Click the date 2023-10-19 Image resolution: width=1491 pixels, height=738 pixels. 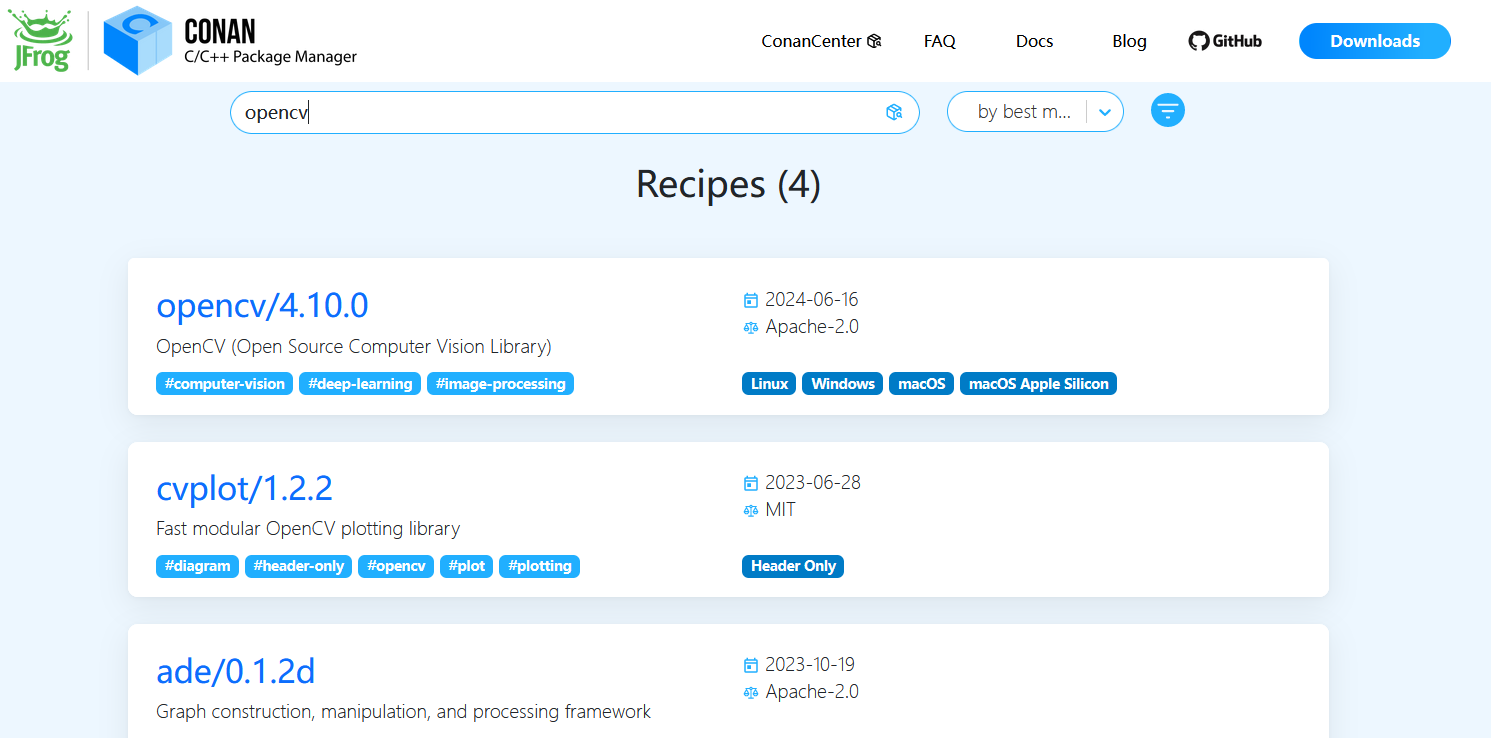point(810,665)
